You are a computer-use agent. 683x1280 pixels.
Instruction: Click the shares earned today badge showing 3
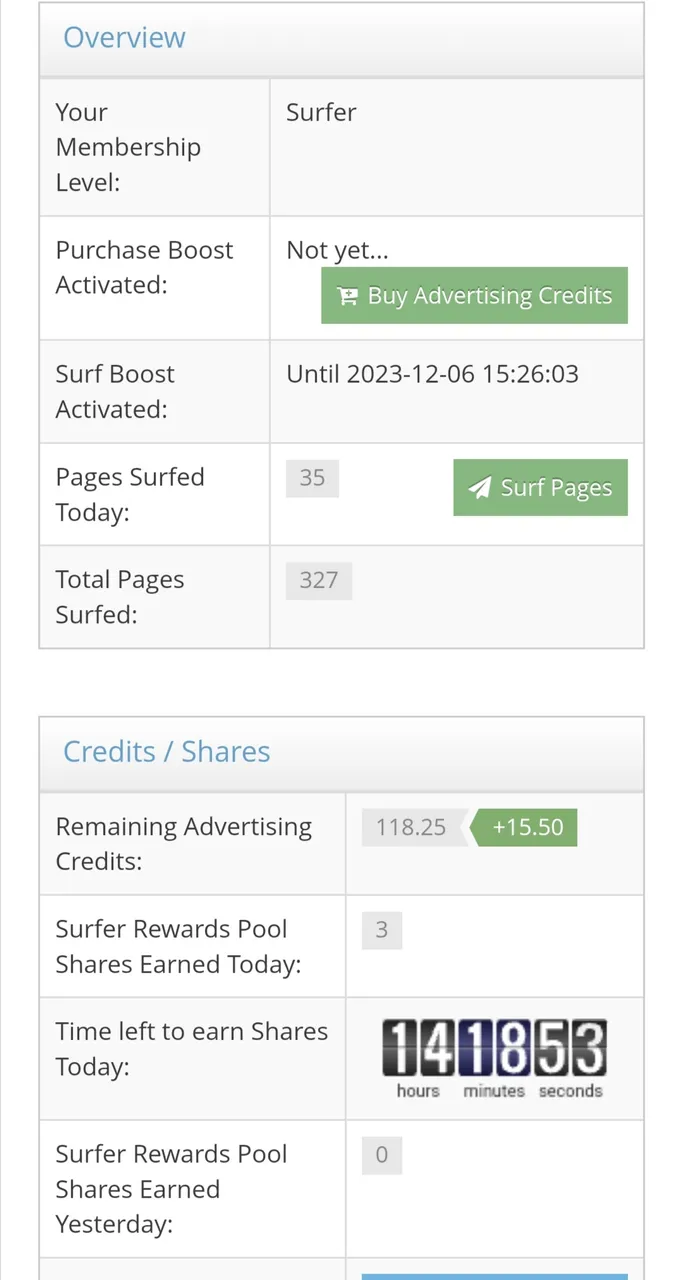[x=381, y=930]
